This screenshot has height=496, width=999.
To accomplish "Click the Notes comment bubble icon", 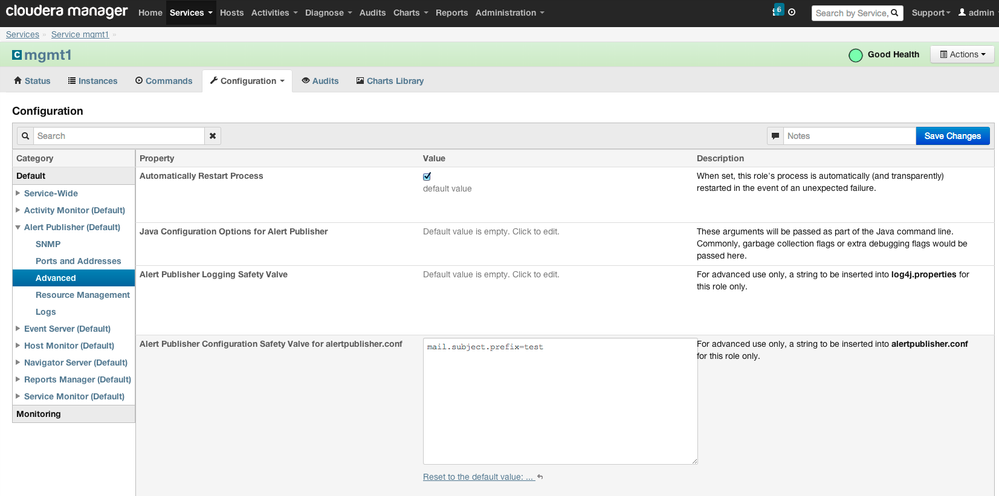I will click(x=775, y=136).
